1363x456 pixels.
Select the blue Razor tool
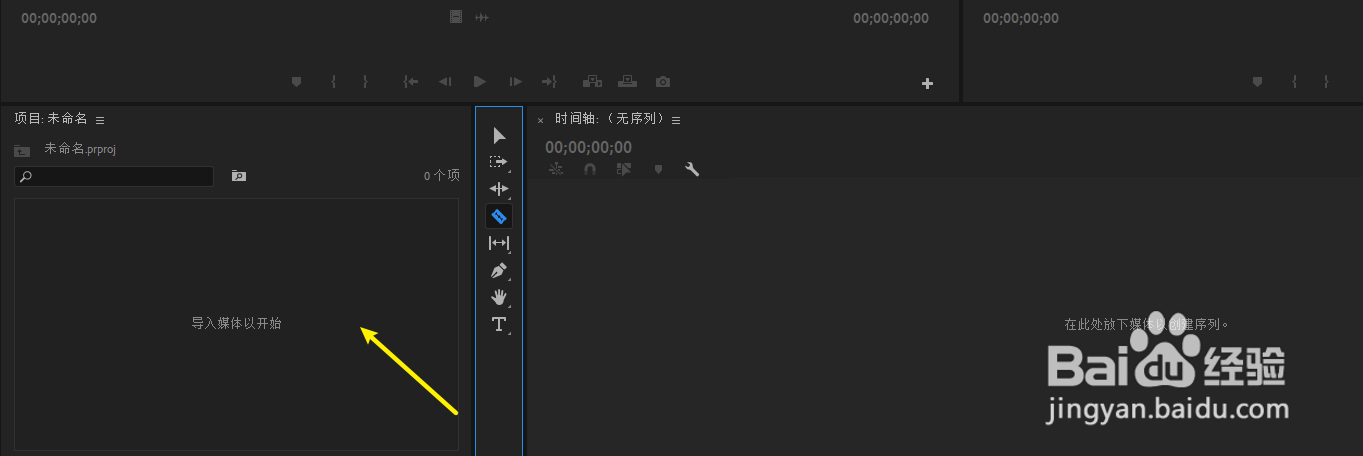coord(499,216)
